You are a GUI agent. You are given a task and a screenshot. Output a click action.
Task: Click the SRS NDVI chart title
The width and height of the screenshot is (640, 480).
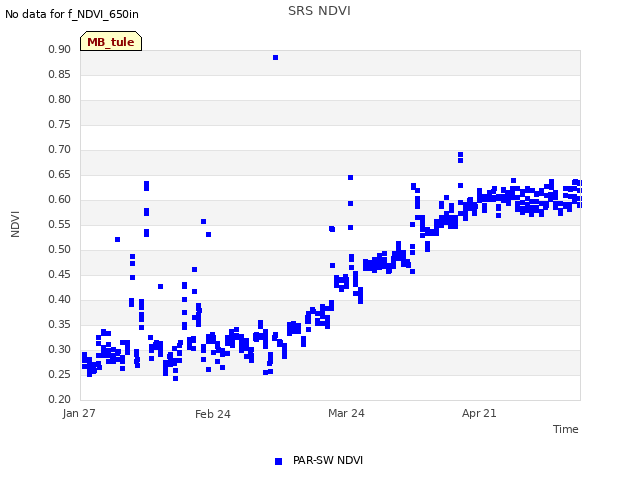tap(319, 11)
